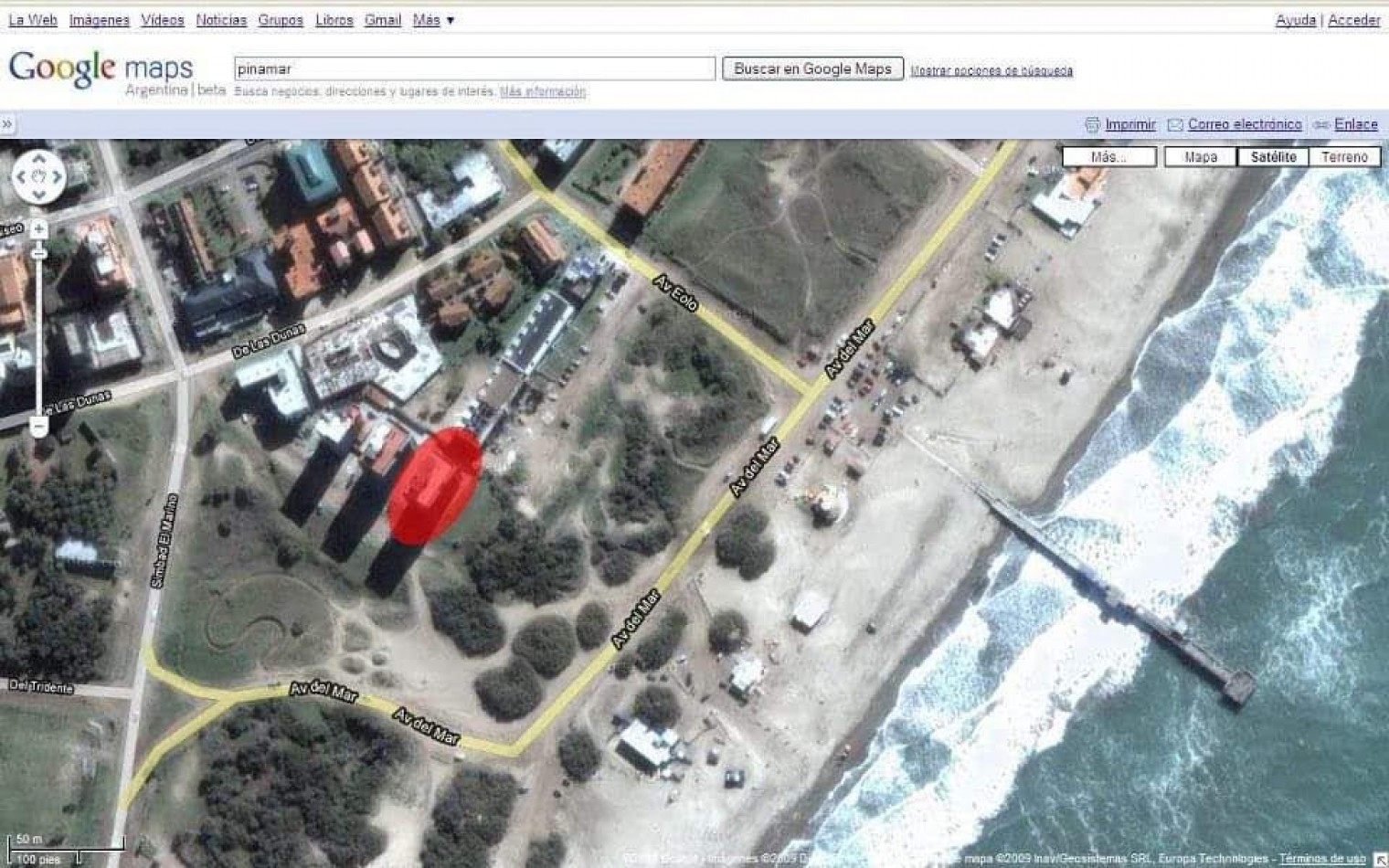Screen dimensions: 1389x868
Task: Click the zoom in plus button
Action: [x=38, y=229]
